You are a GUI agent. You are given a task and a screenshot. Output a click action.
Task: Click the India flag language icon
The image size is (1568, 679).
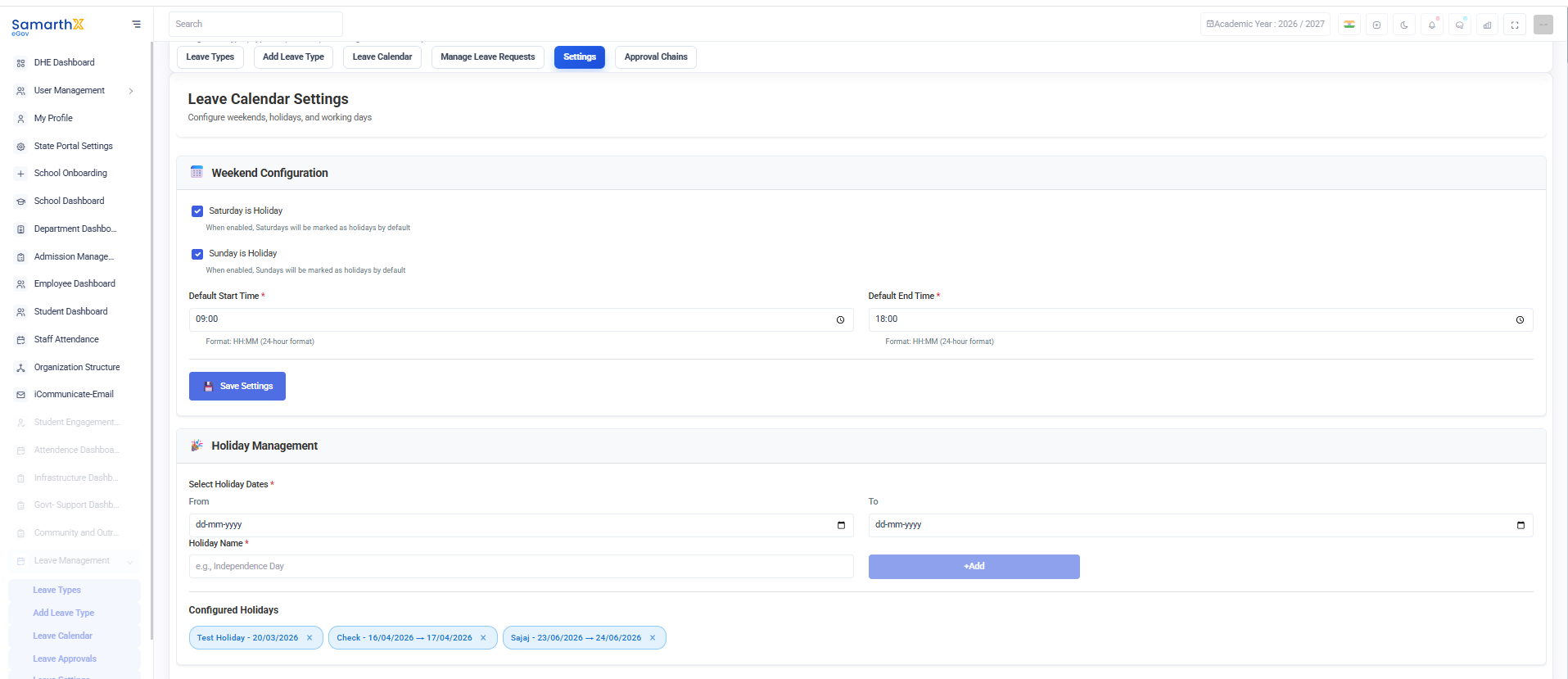click(1349, 25)
